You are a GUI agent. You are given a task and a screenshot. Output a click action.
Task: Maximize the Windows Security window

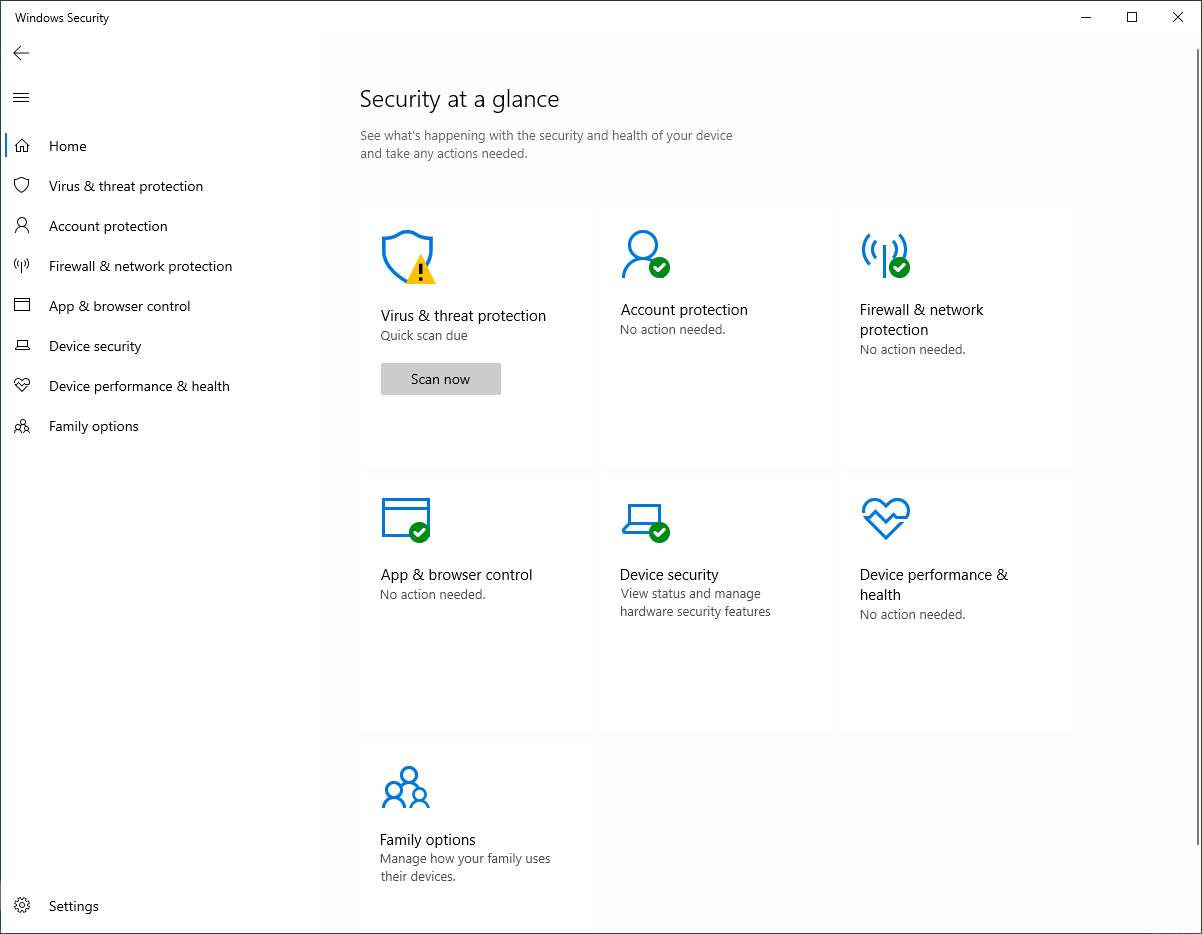(x=1132, y=17)
